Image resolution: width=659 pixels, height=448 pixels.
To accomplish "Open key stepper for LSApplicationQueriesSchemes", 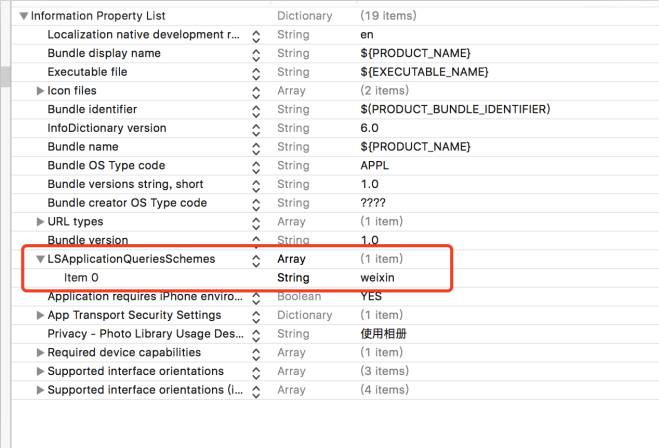I will pos(256,261).
